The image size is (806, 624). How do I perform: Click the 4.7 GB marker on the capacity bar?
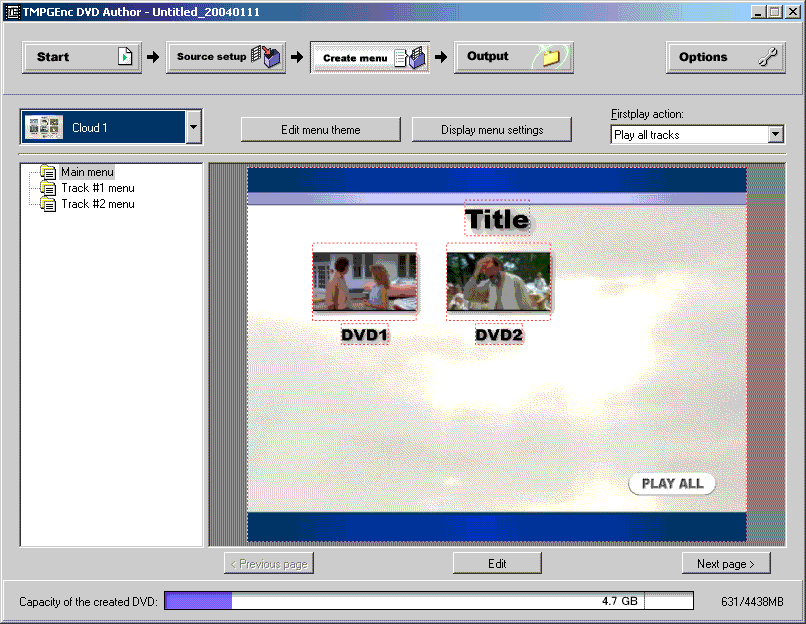click(619, 601)
